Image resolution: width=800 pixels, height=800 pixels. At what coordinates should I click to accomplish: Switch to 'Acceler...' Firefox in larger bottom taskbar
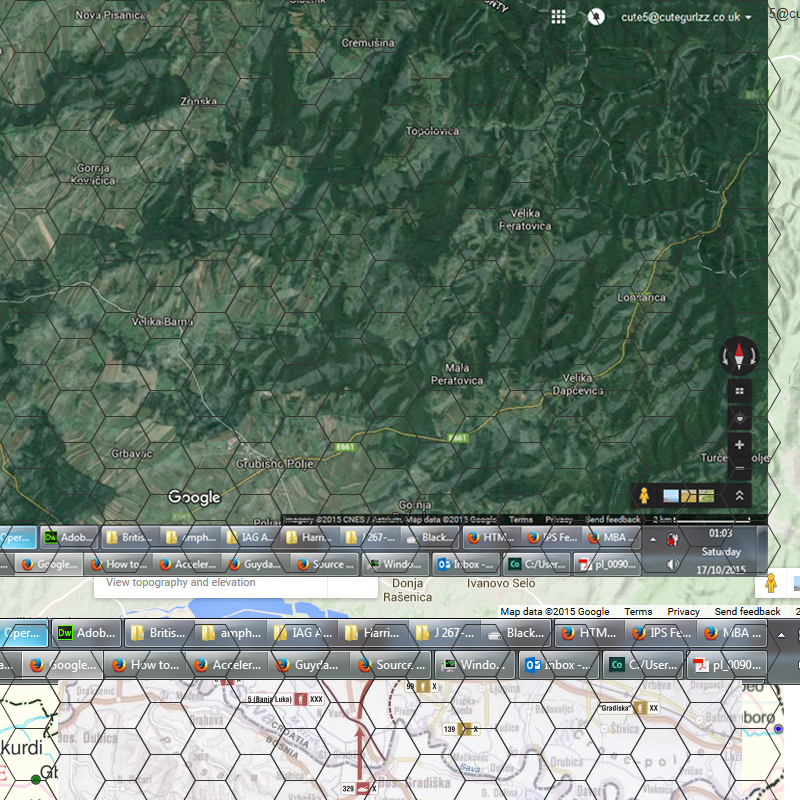click(x=226, y=665)
